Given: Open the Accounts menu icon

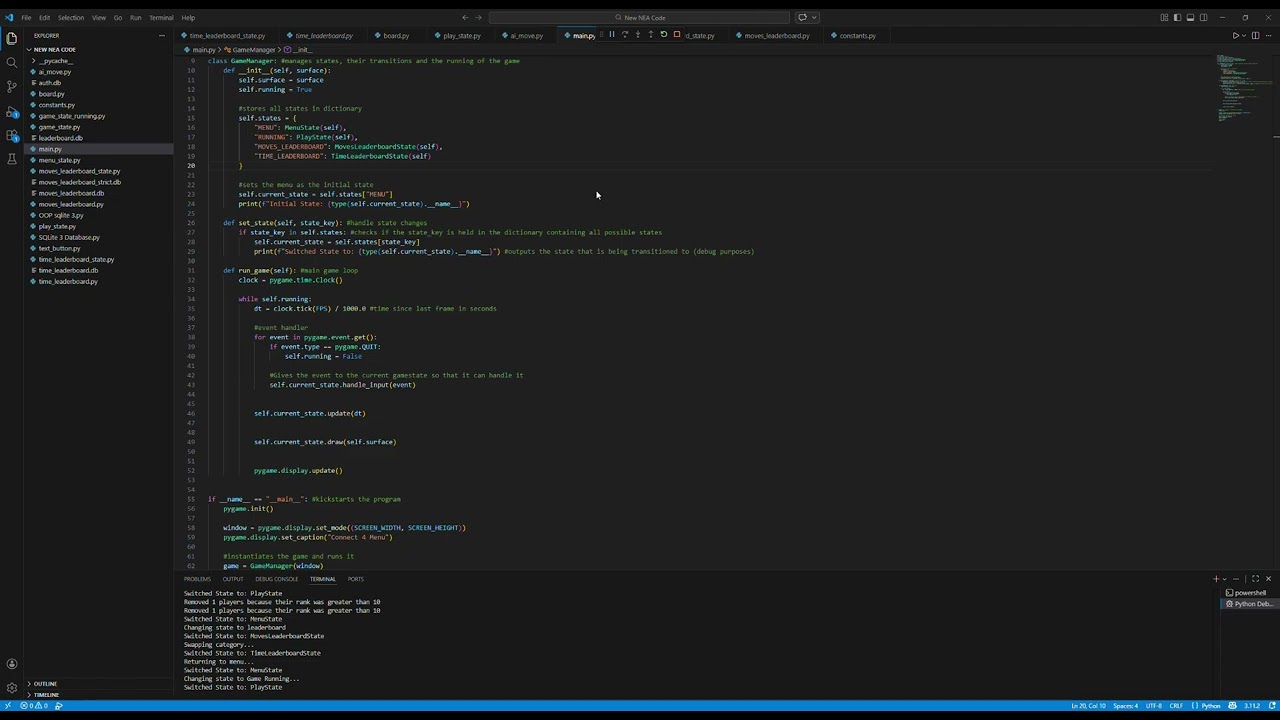Looking at the screenshot, I should pyautogui.click(x=12, y=664).
